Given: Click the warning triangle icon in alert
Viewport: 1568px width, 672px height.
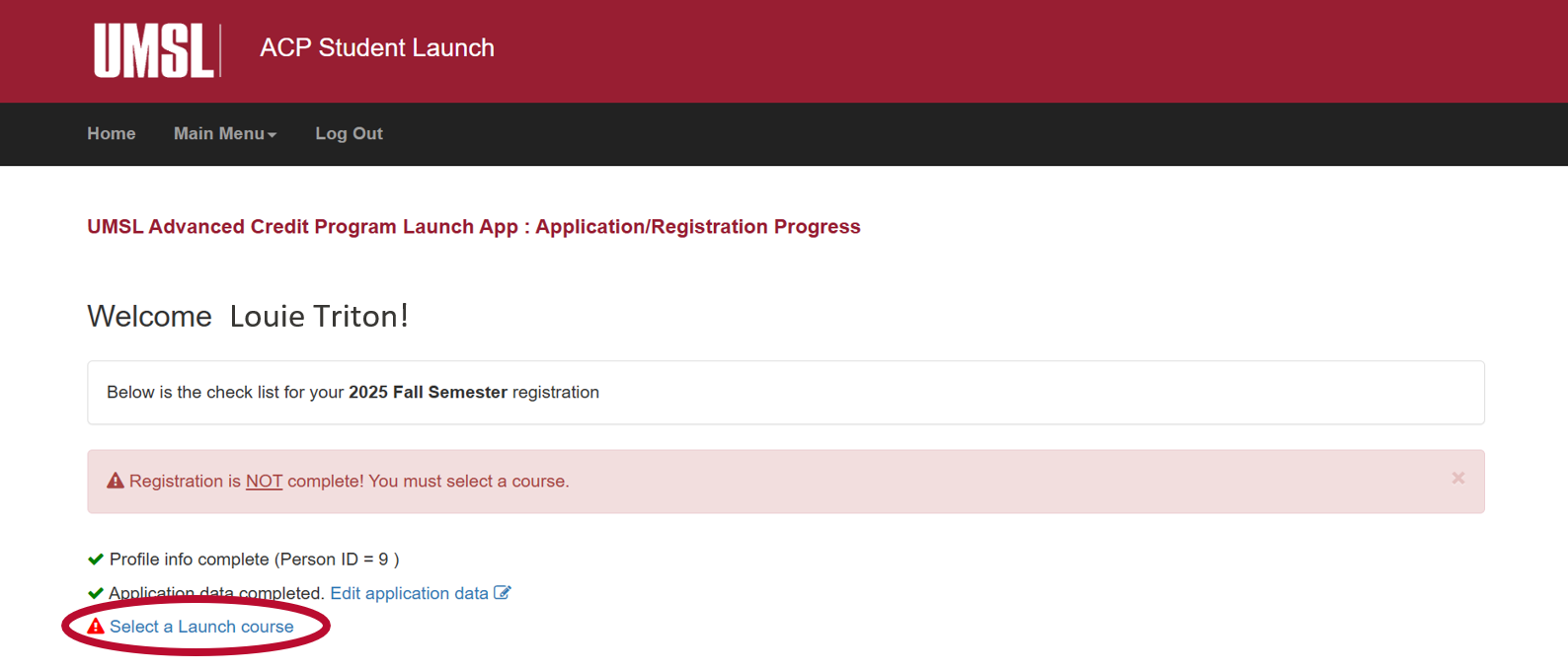Looking at the screenshot, I should [116, 481].
